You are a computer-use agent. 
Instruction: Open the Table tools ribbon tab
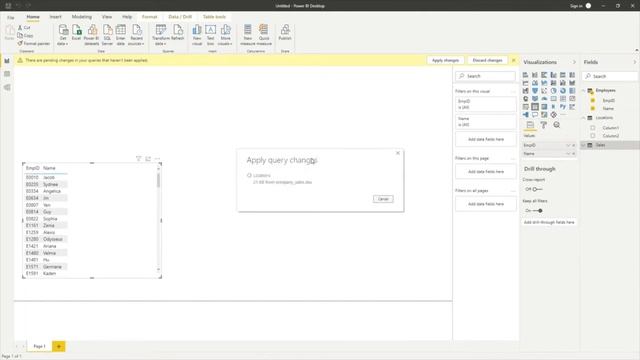click(214, 17)
